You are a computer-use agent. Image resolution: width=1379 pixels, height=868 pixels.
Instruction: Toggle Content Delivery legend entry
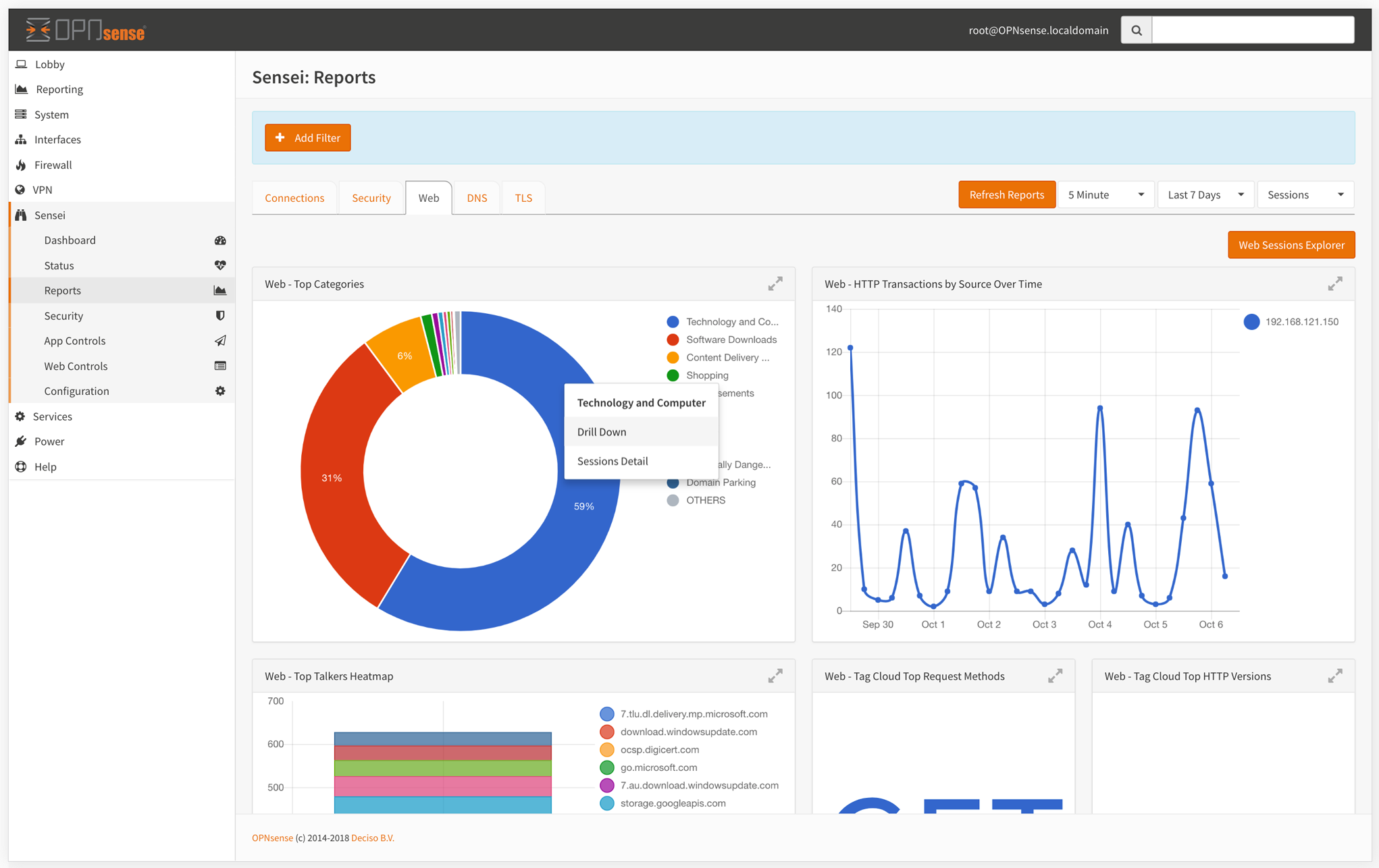(x=718, y=358)
